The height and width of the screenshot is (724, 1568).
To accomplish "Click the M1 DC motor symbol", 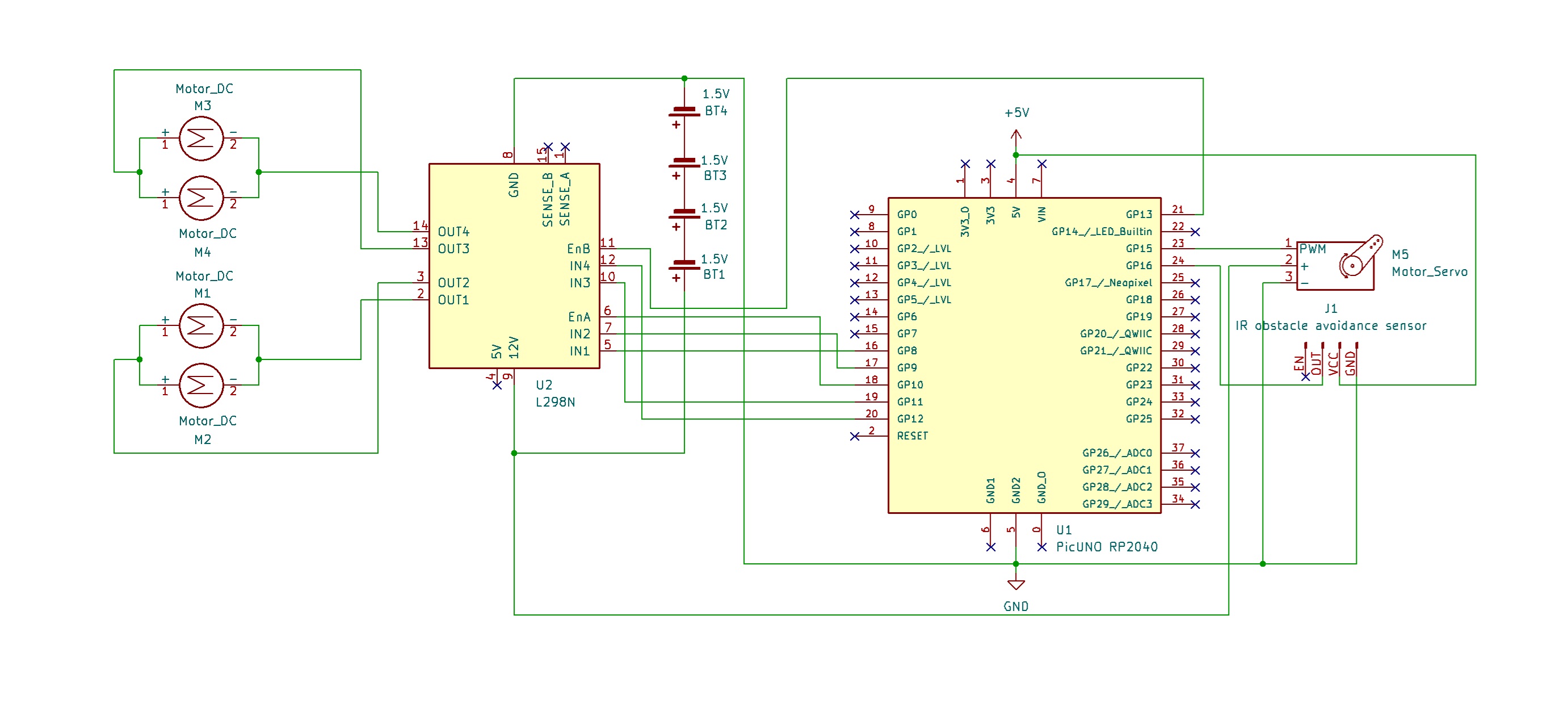I will [201, 326].
